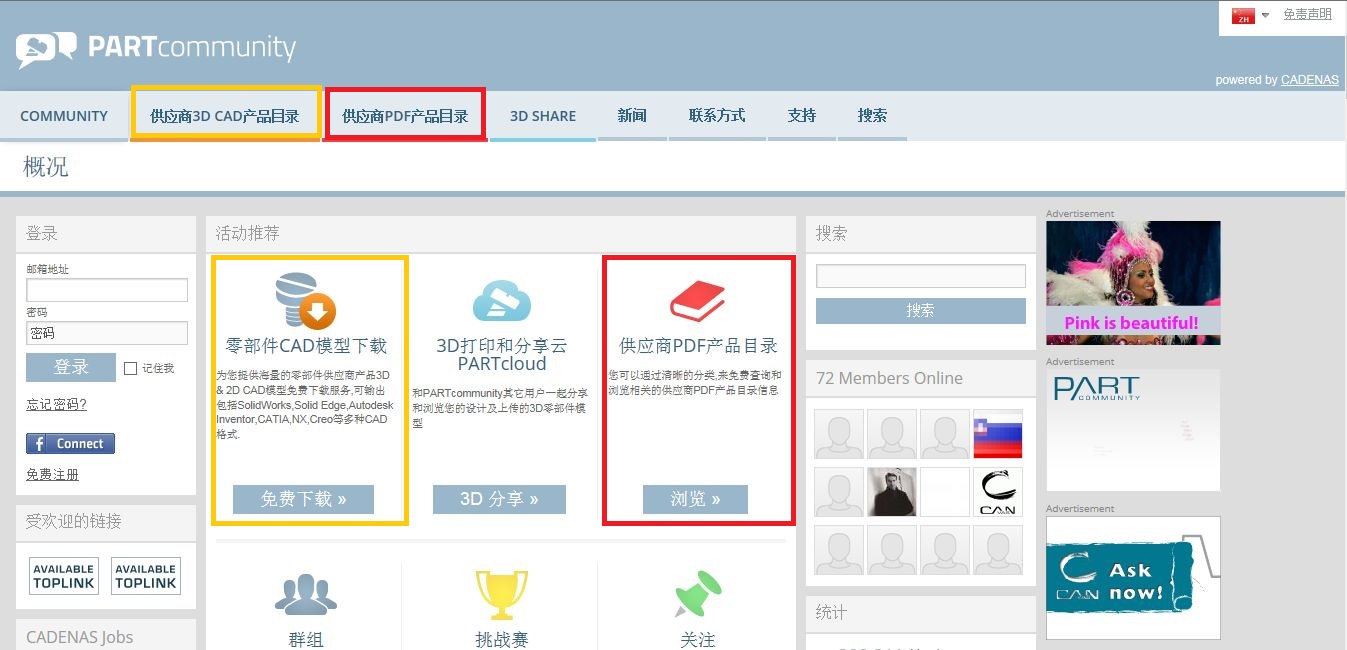Click the second AVAILABLE TOPLINK badge
Image resolution: width=1347 pixels, height=650 pixels.
click(x=146, y=576)
